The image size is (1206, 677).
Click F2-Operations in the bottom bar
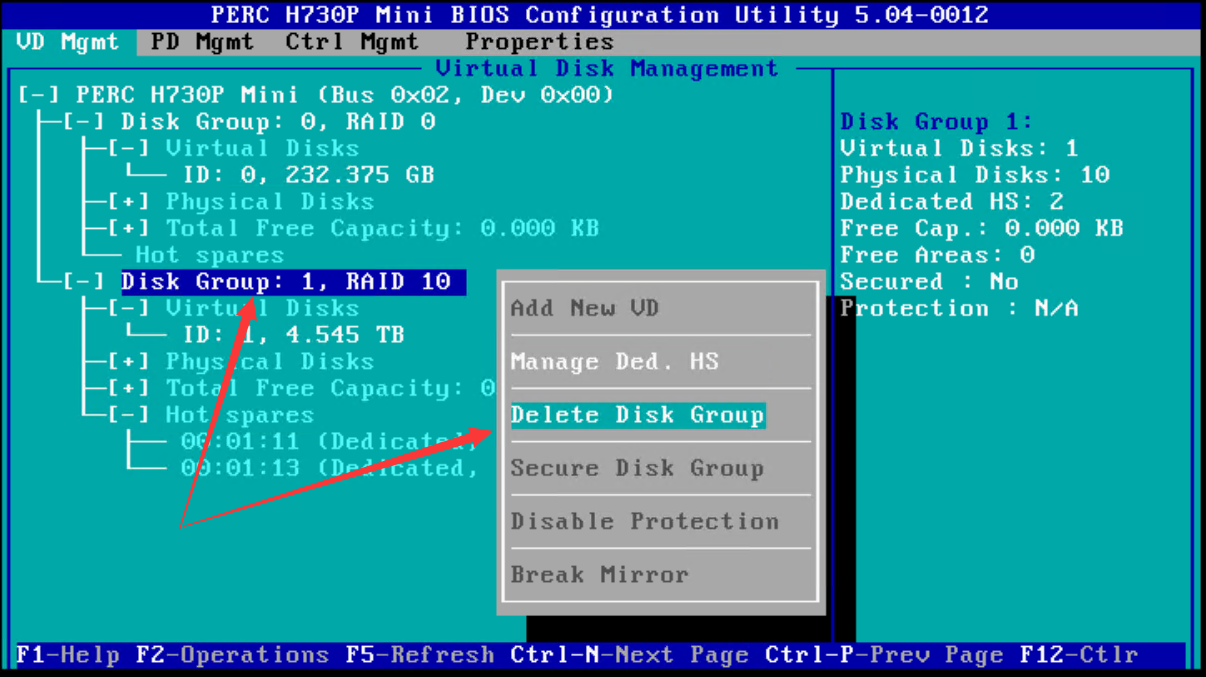tap(233, 655)
